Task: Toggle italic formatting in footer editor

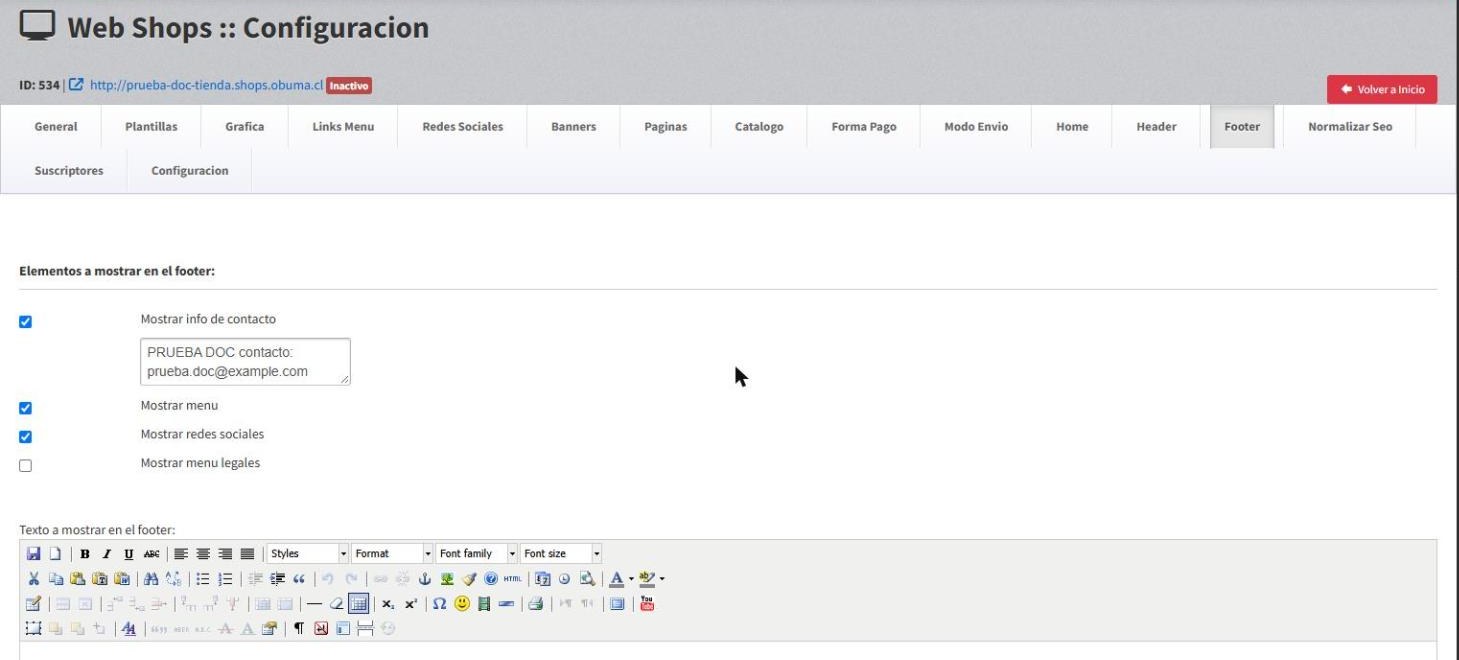Action: (x=107, y=553)
